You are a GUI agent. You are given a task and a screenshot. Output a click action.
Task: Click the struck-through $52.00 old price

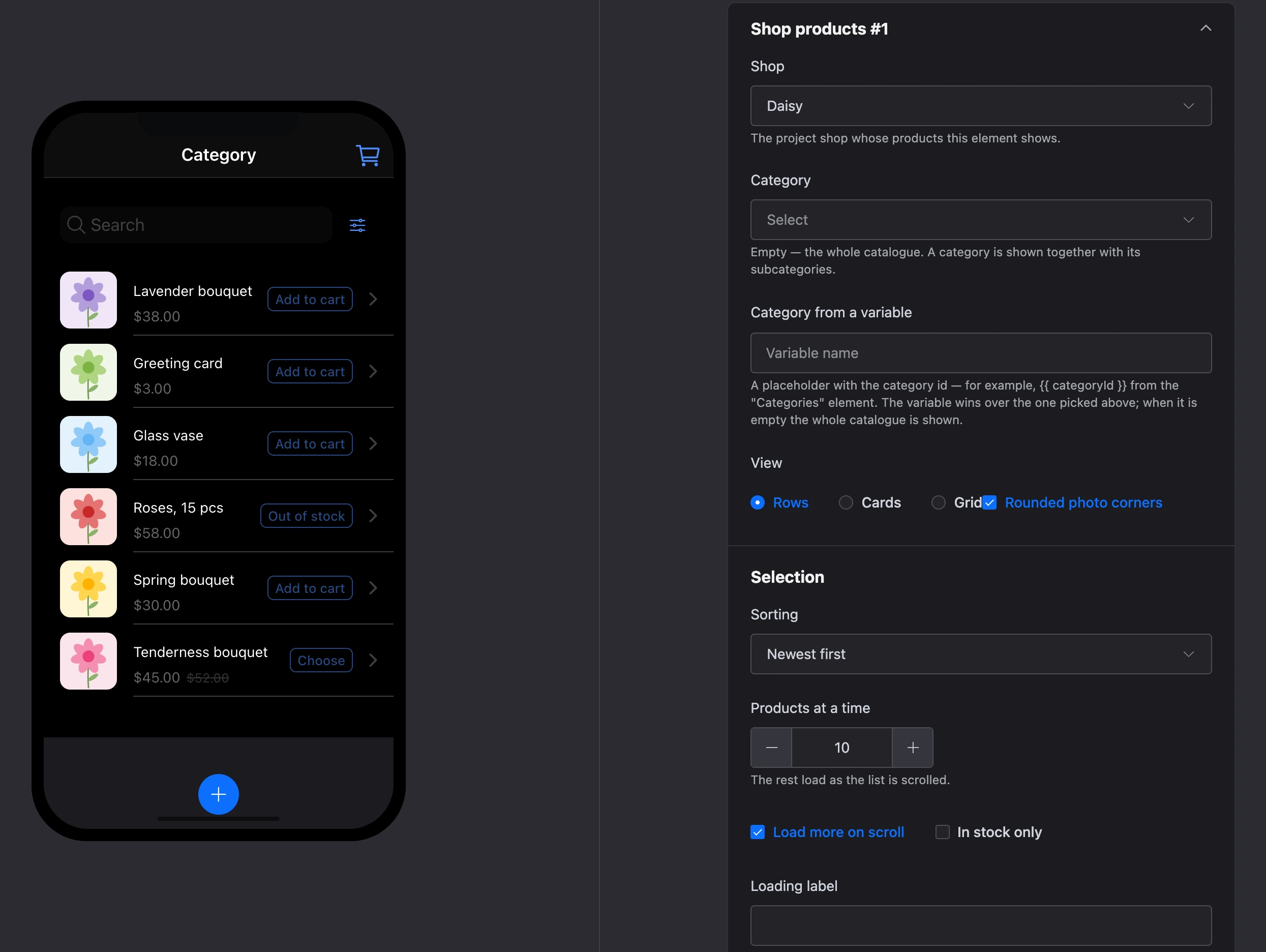pos(207,677)
